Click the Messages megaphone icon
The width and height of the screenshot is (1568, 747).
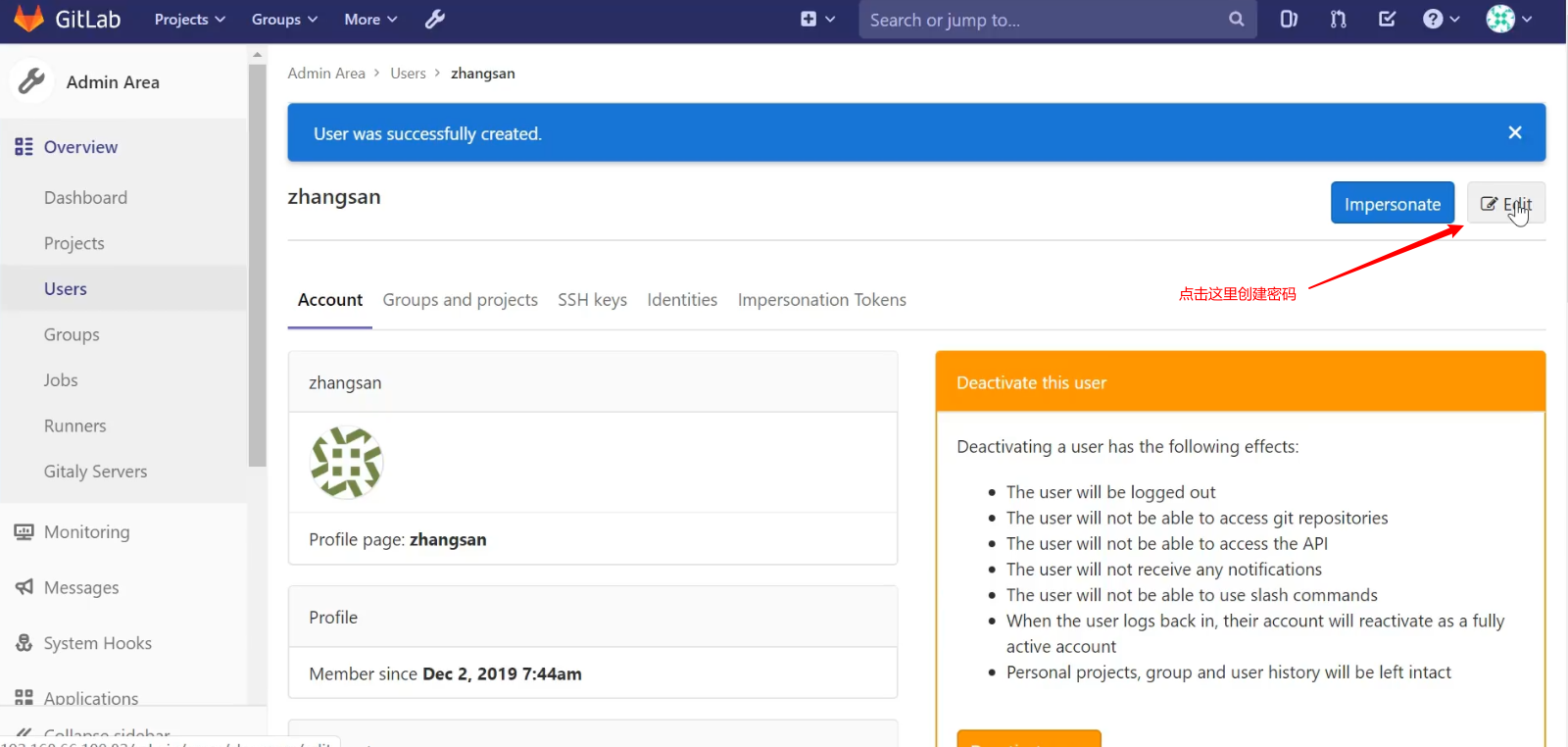coord(24,587)
